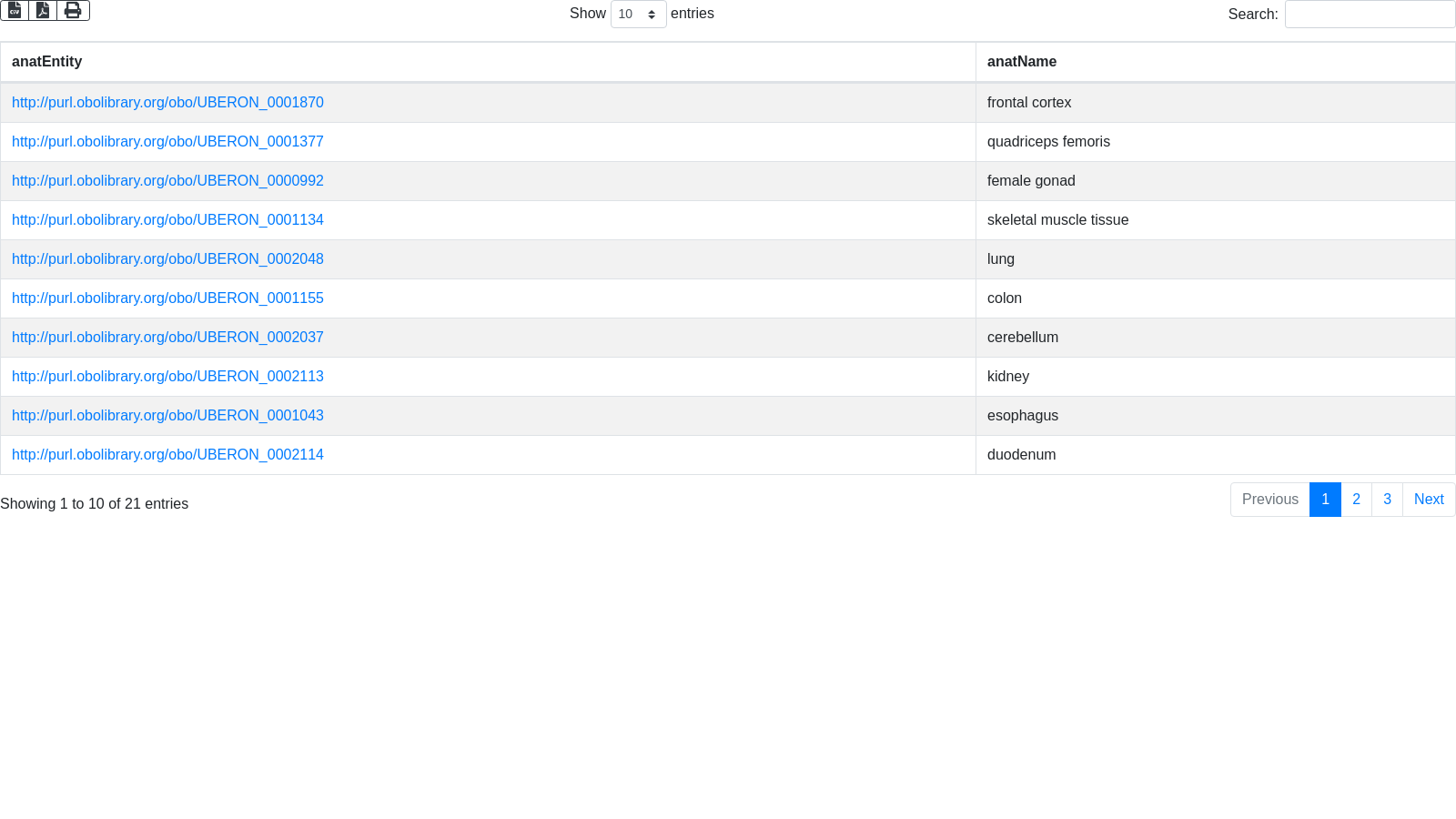1456x819 pixels.
Task: Open the UBERON_0001870 frontal cortex link
Action: tap(167, 103)
